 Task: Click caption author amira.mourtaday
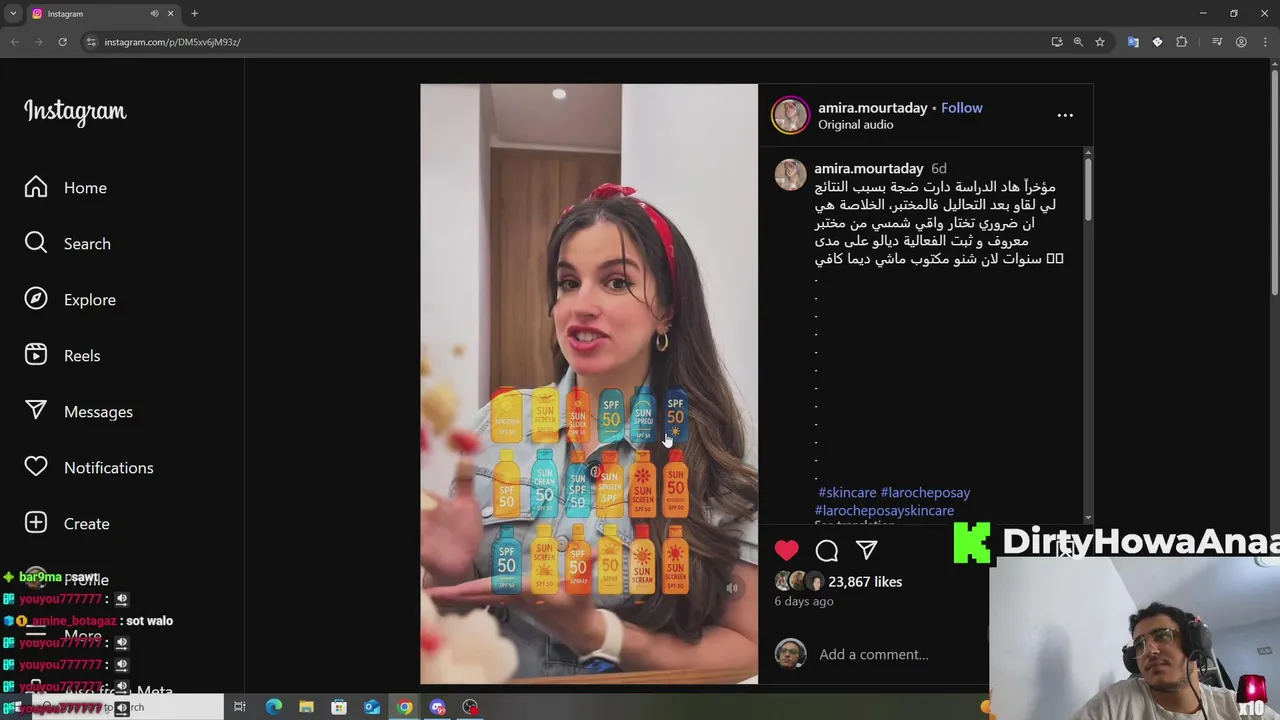869,168
